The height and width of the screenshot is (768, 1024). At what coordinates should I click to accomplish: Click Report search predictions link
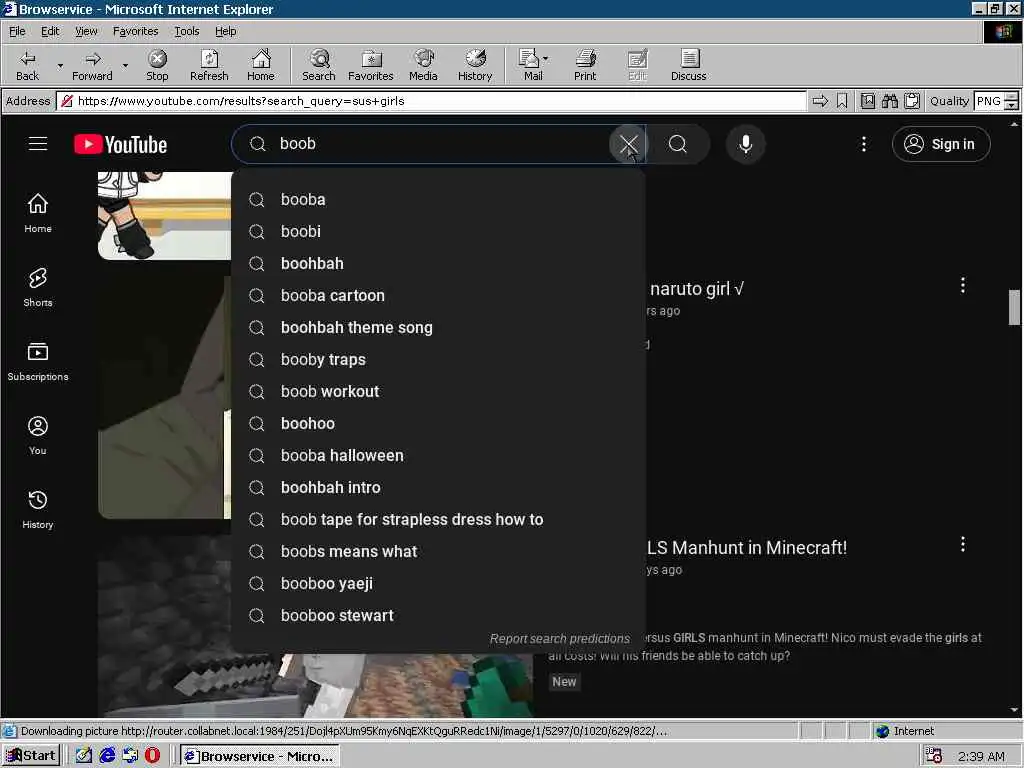(x=560, y=639)
